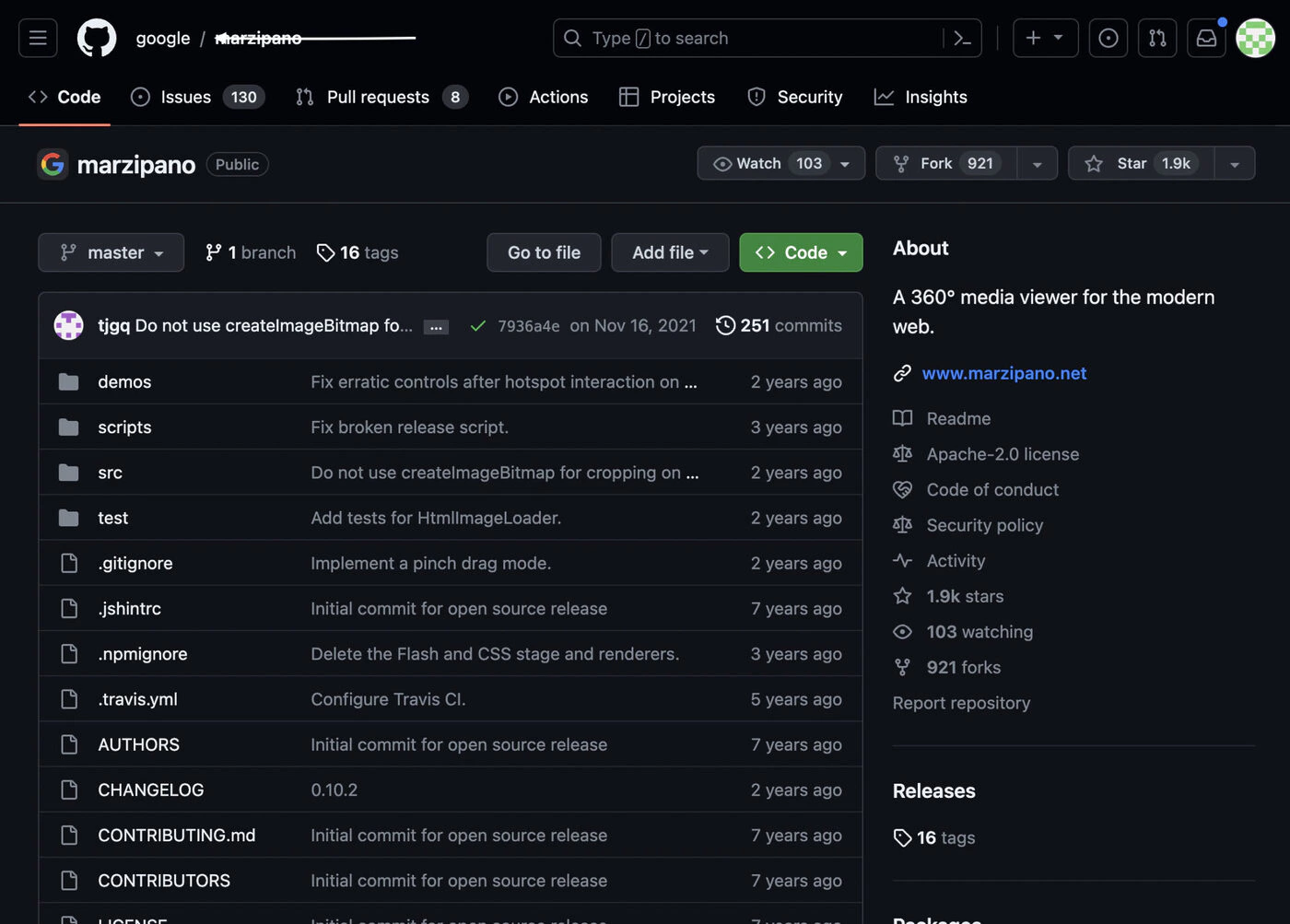Image resolution: width=1290 pixels, height=924 pixels.
Task: Toggle Watch for this repository
Action: tap(780, 163)
